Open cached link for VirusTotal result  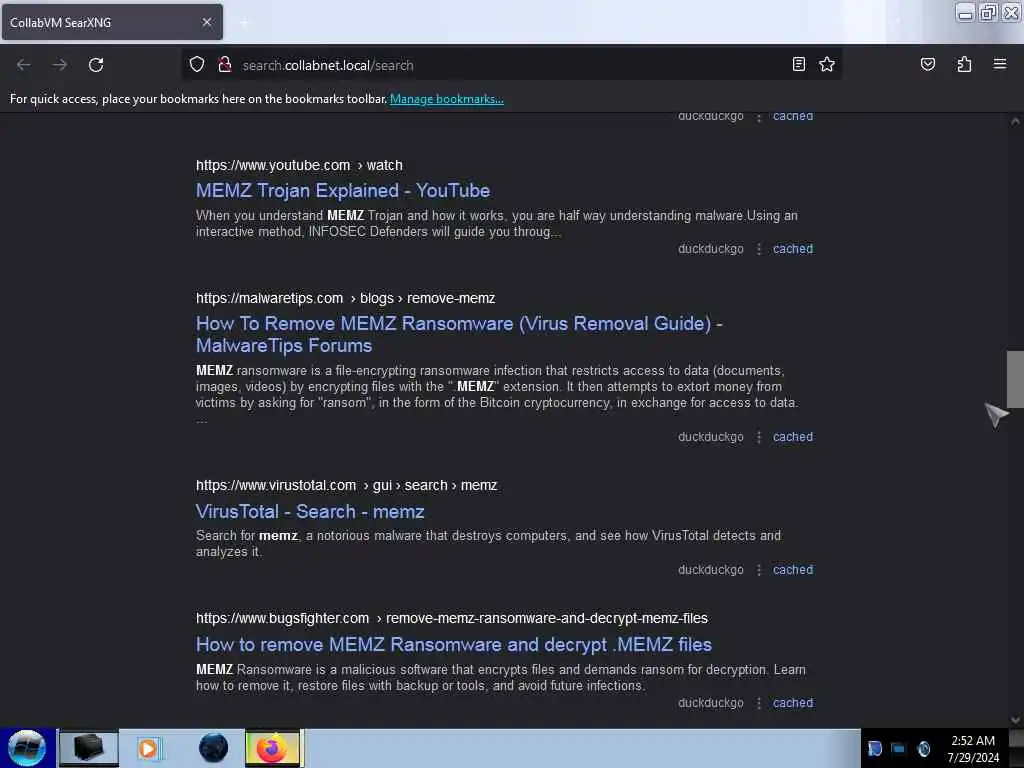pyautogui.click(x=793, y=569)
